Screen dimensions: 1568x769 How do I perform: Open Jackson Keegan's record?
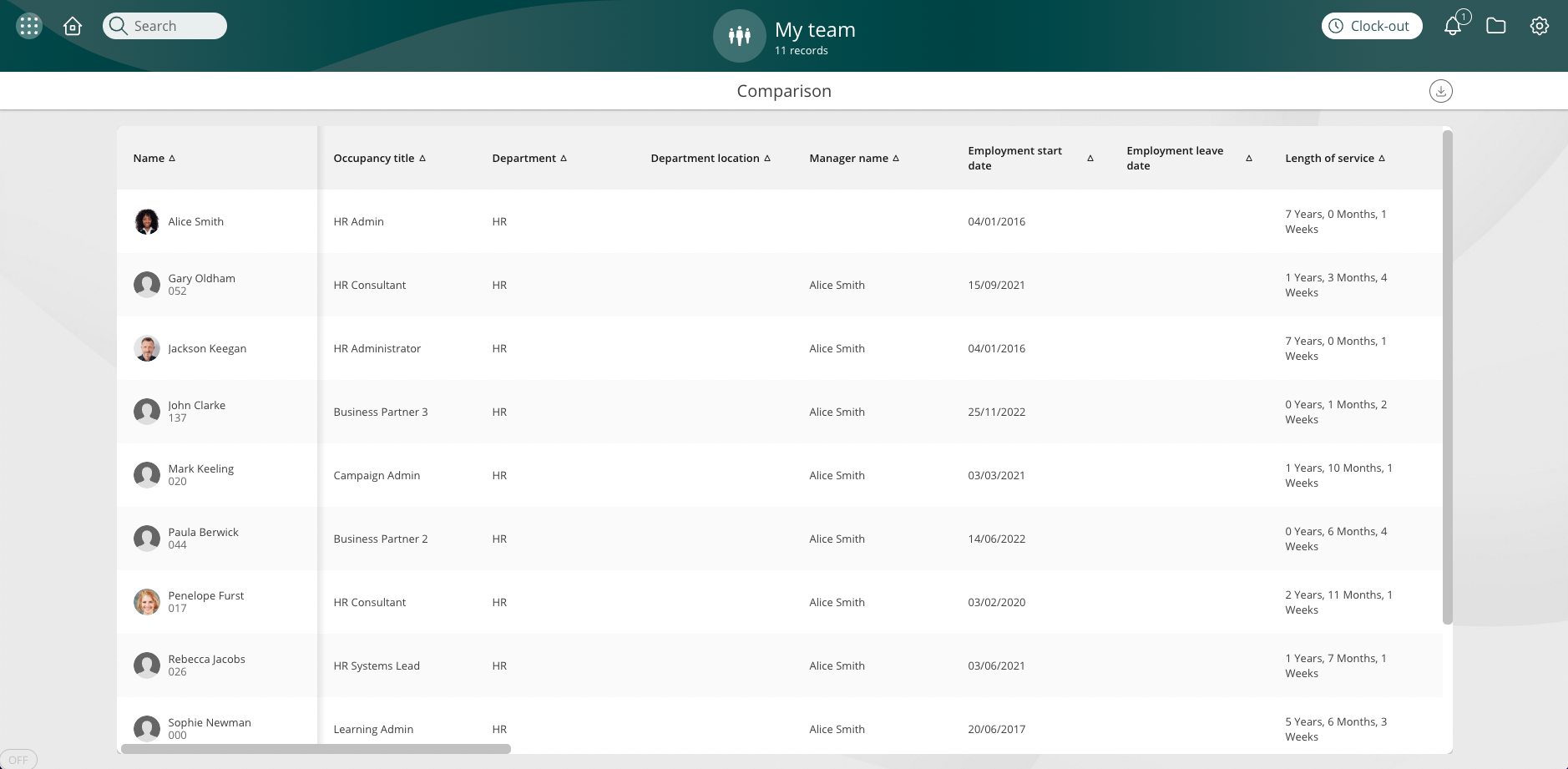coord(207,348)
